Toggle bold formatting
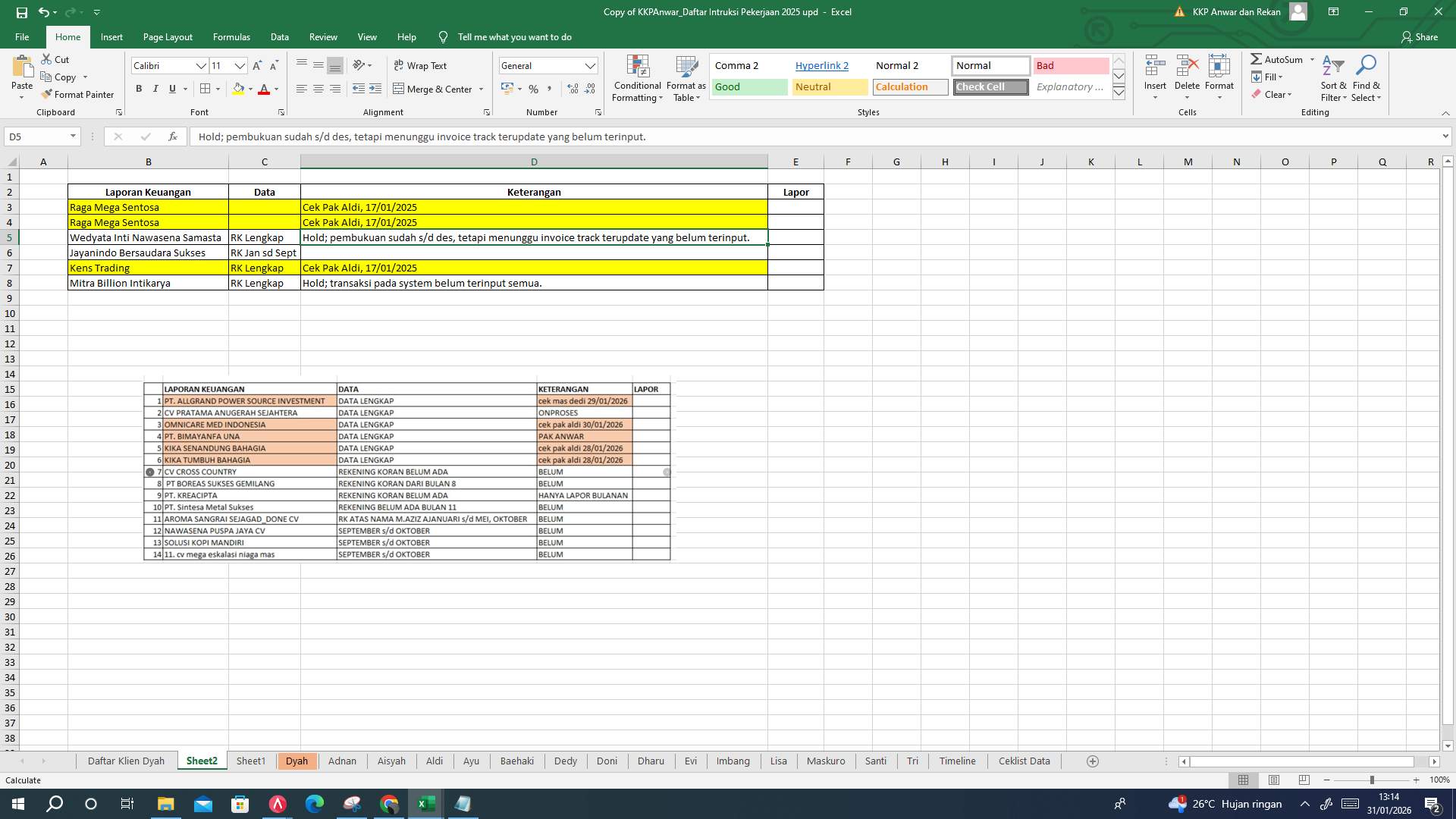Image resolution: width=1456 pixels, height=819 pixels. click(139, 89)
